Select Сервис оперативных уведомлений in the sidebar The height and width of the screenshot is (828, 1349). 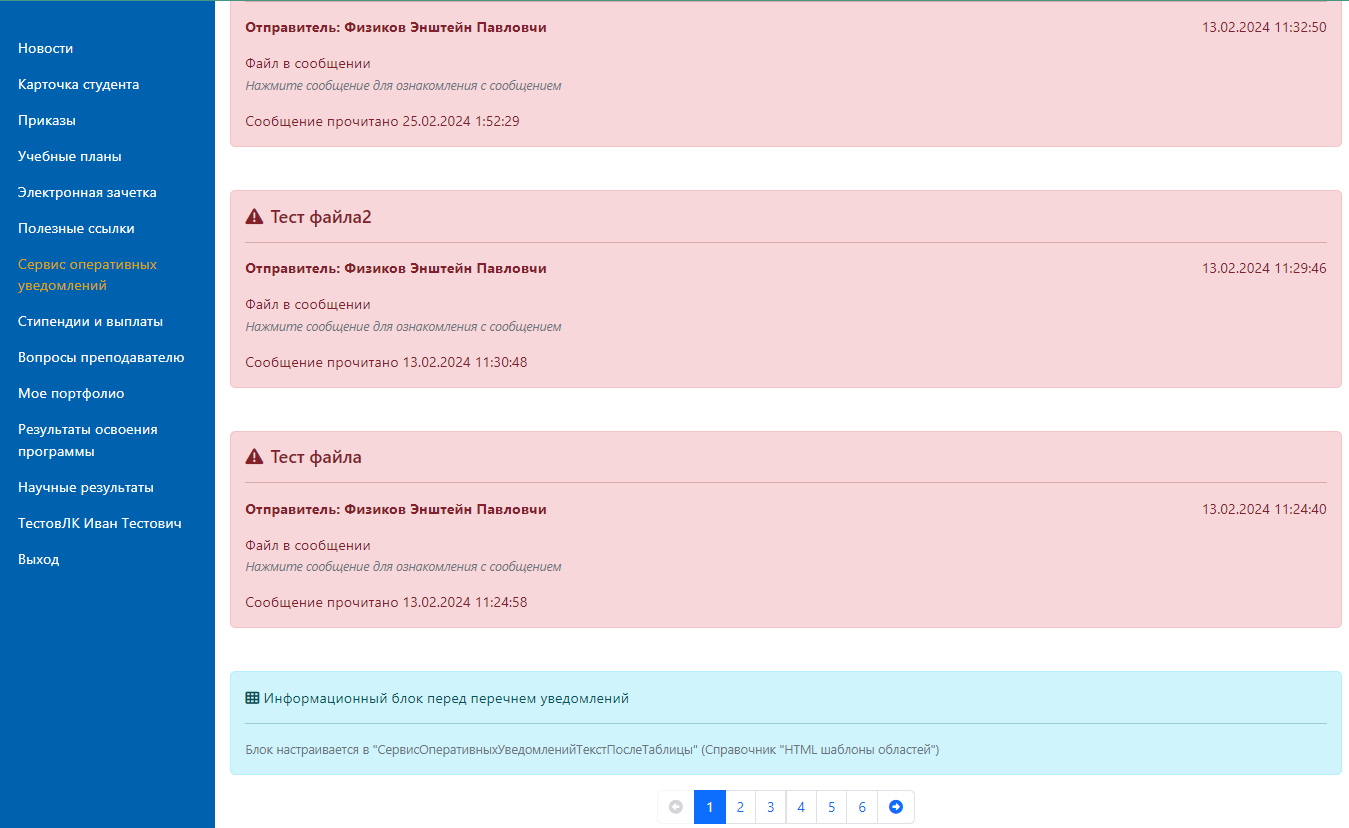click(87, 275)
